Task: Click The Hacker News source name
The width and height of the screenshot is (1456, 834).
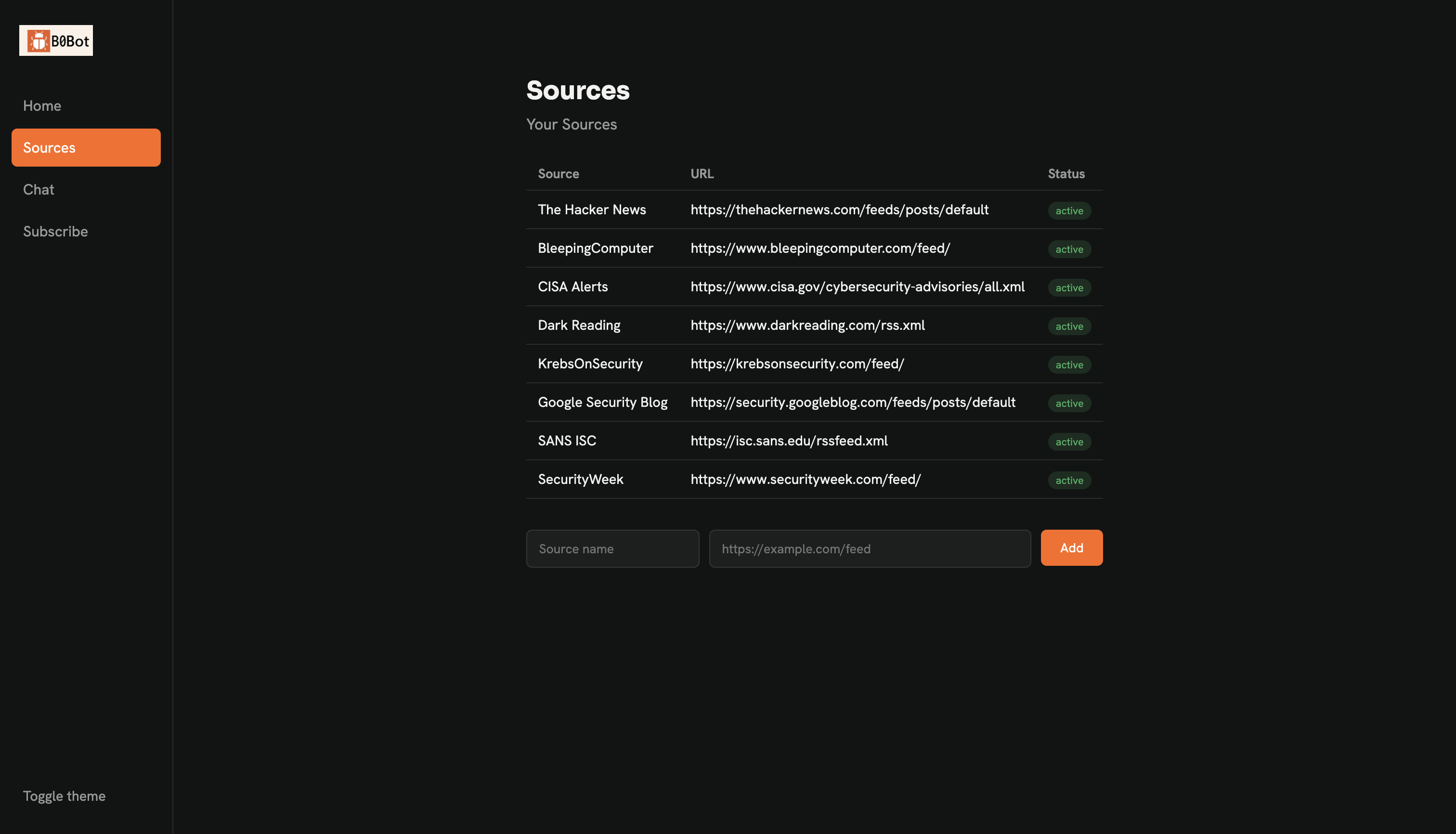Action: pyautogui.click(x=592, y=209)
